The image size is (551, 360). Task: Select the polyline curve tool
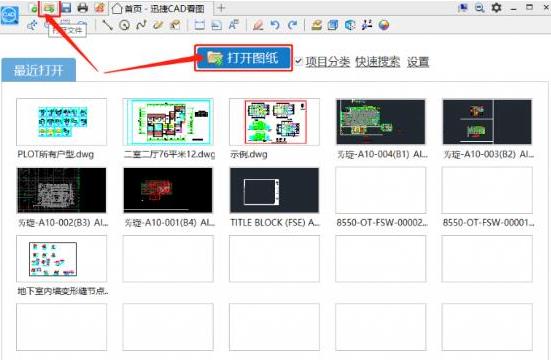click(x=141, y=25)
